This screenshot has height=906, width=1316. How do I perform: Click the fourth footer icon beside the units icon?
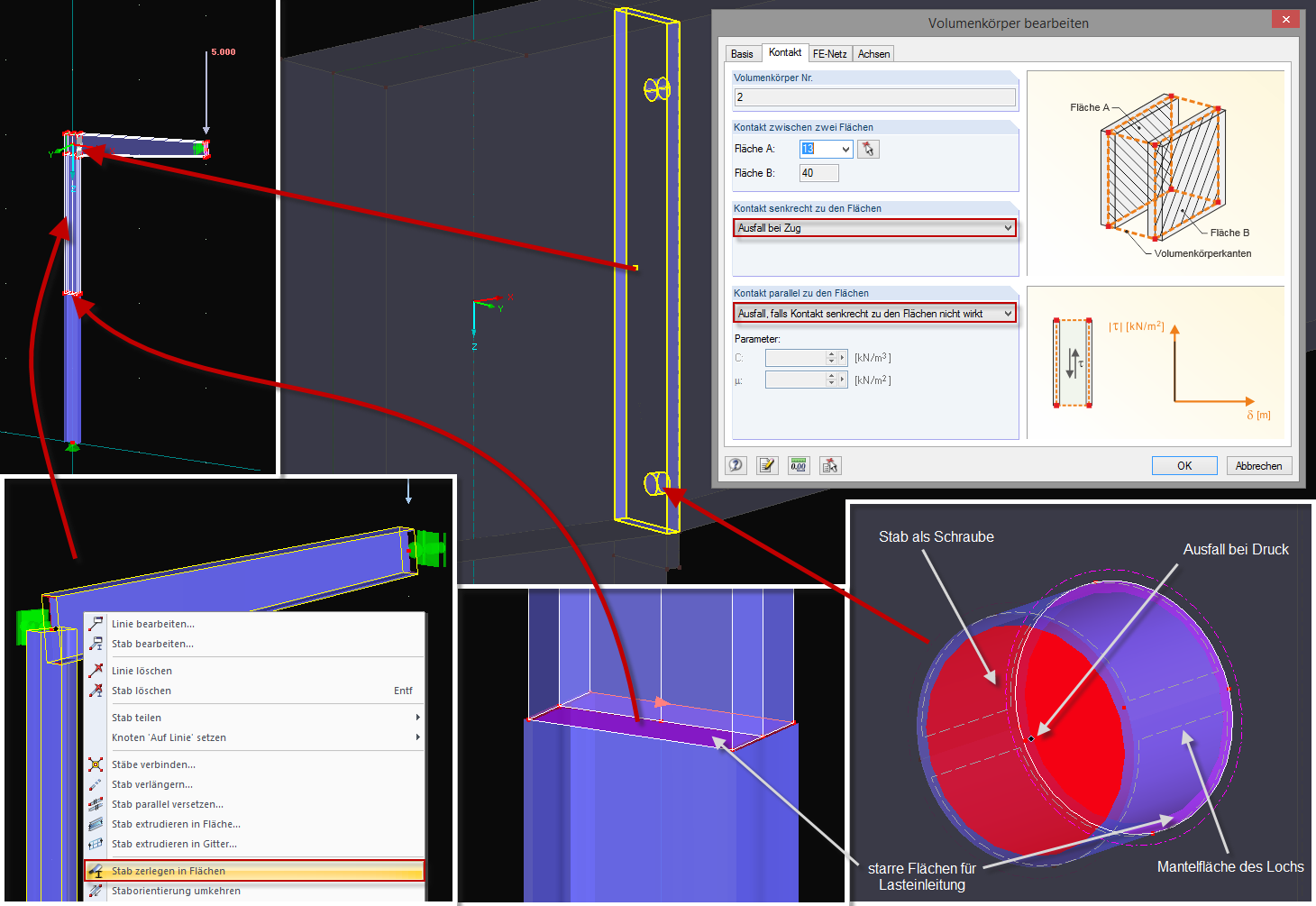tap(830, 465)
